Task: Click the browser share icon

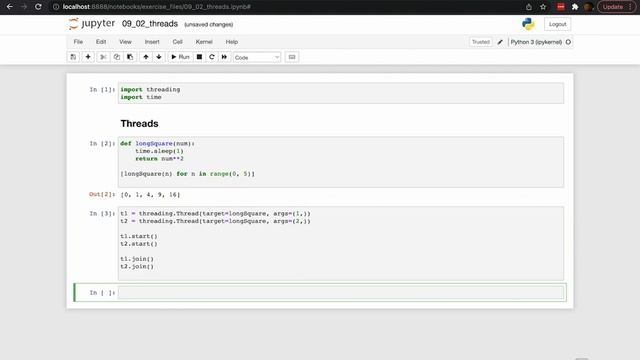Action: [x=529, y=7]
